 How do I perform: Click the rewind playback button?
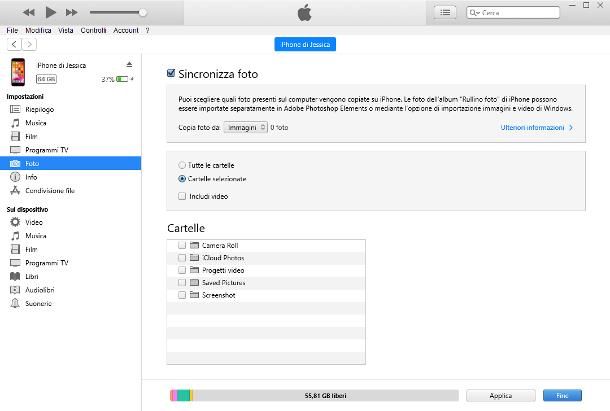click(x=28, y=12)
